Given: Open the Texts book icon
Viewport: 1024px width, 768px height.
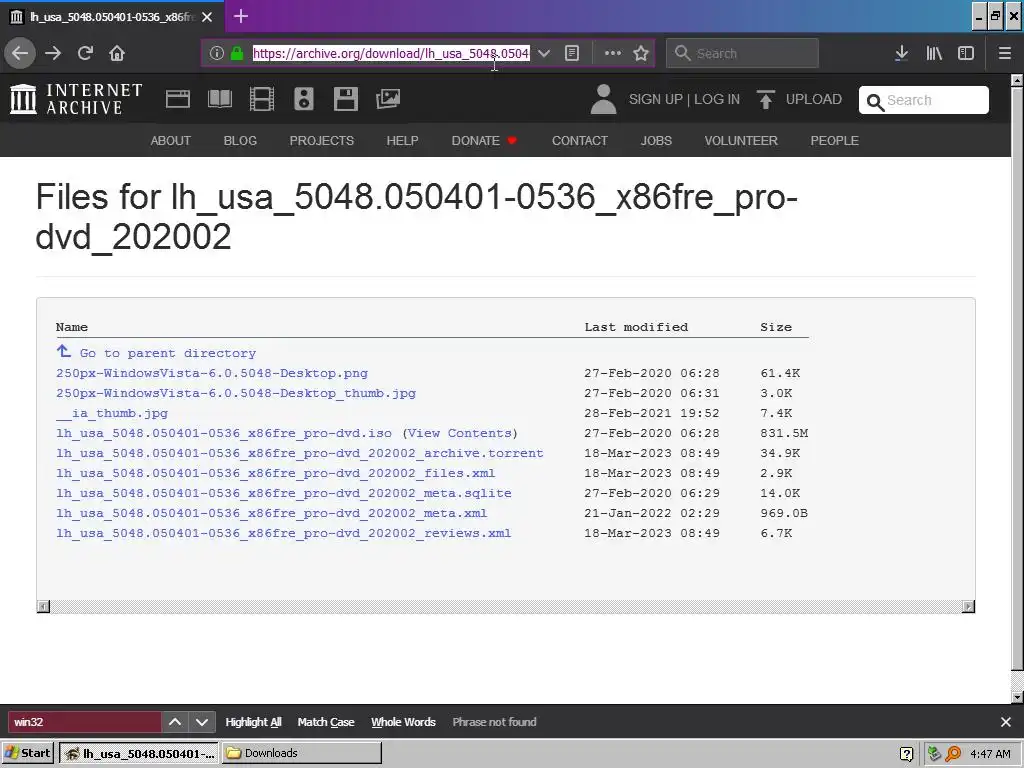Looking at the screenshot, I should [219, 99].
